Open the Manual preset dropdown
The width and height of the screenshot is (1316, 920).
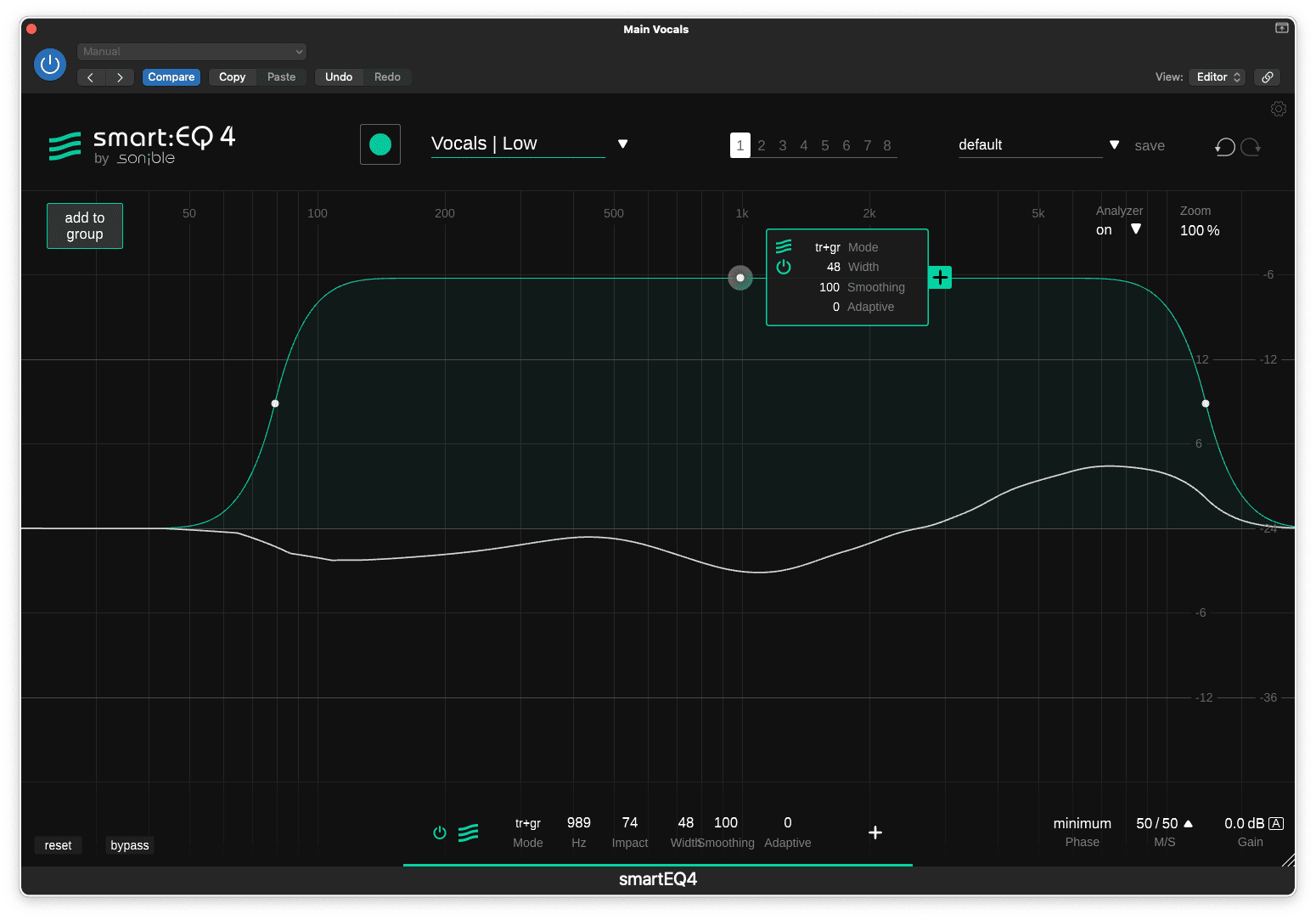click(192, 52)
